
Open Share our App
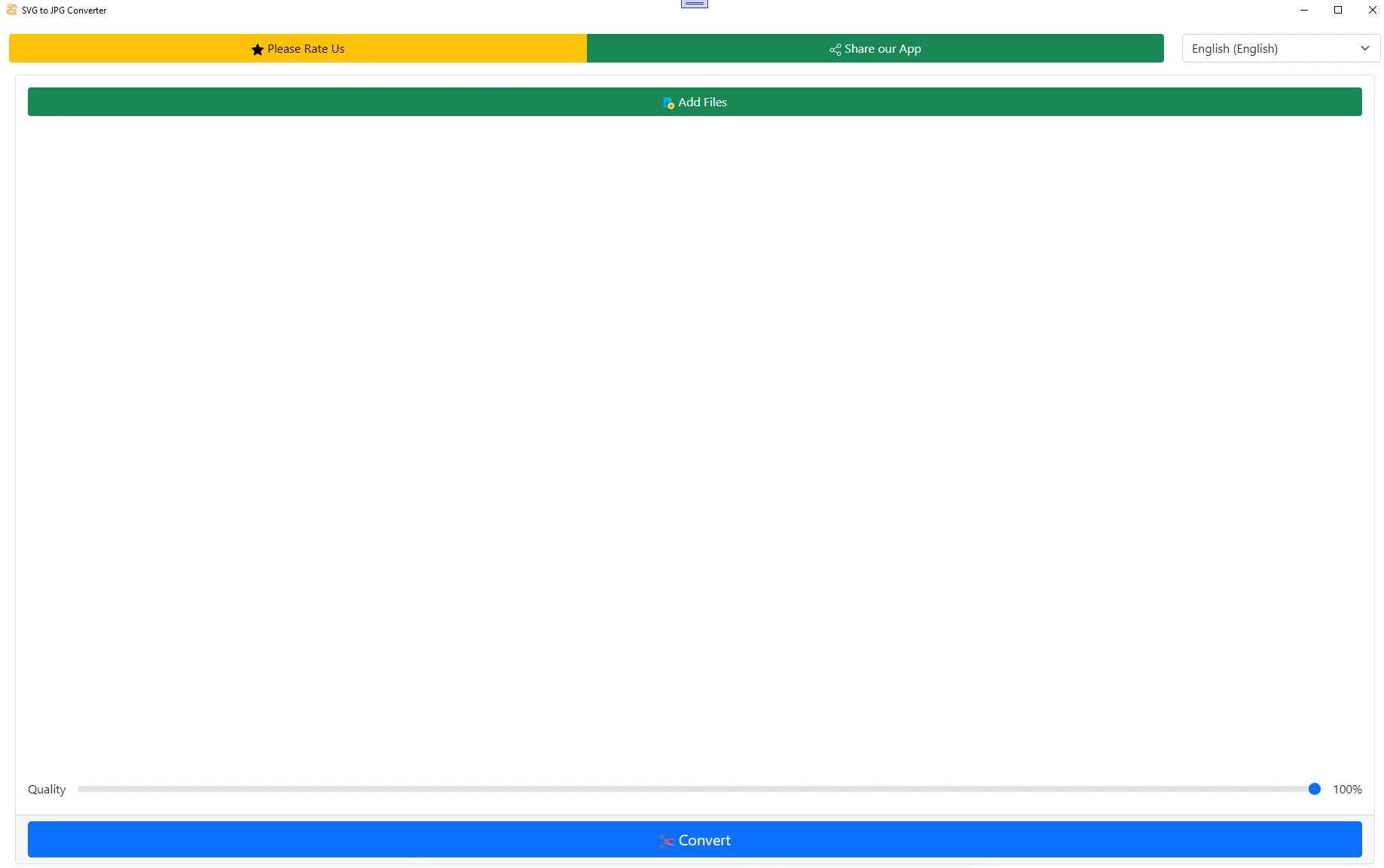pos(875,48)
